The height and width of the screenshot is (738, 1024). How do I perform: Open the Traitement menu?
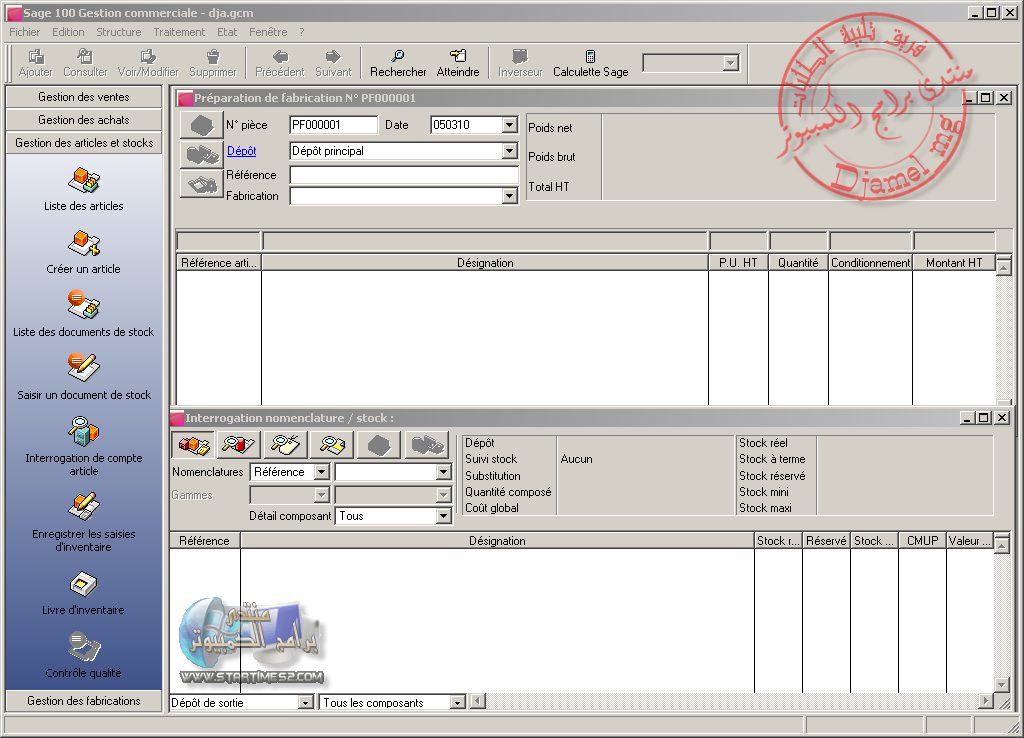178,31
